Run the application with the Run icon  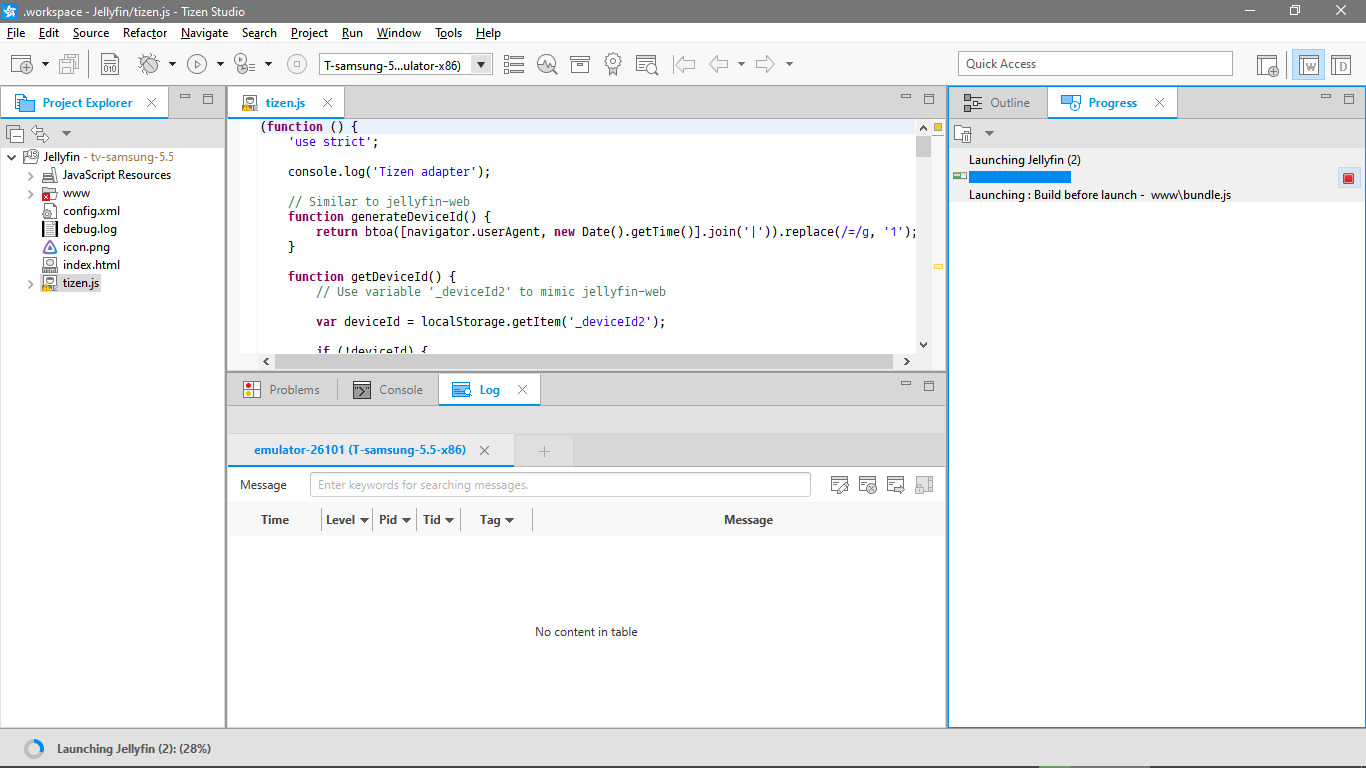196,64
